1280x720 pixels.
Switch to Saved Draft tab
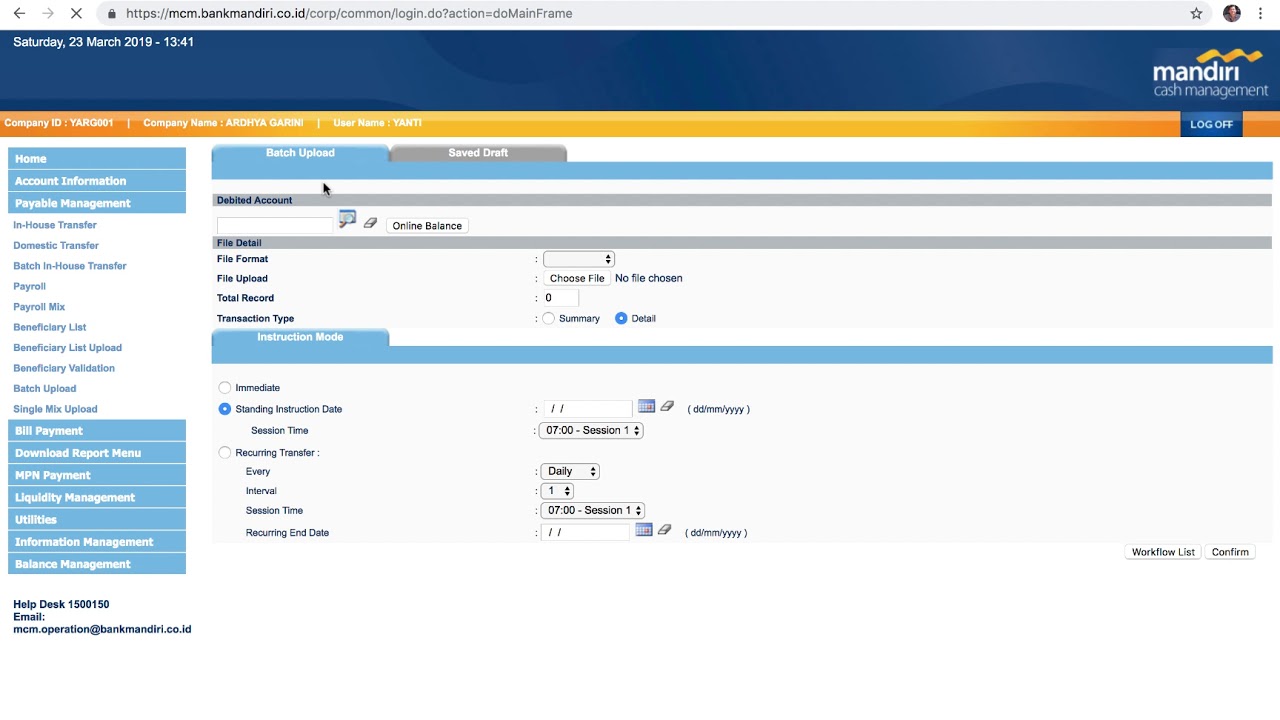click(x=478, y=153)
